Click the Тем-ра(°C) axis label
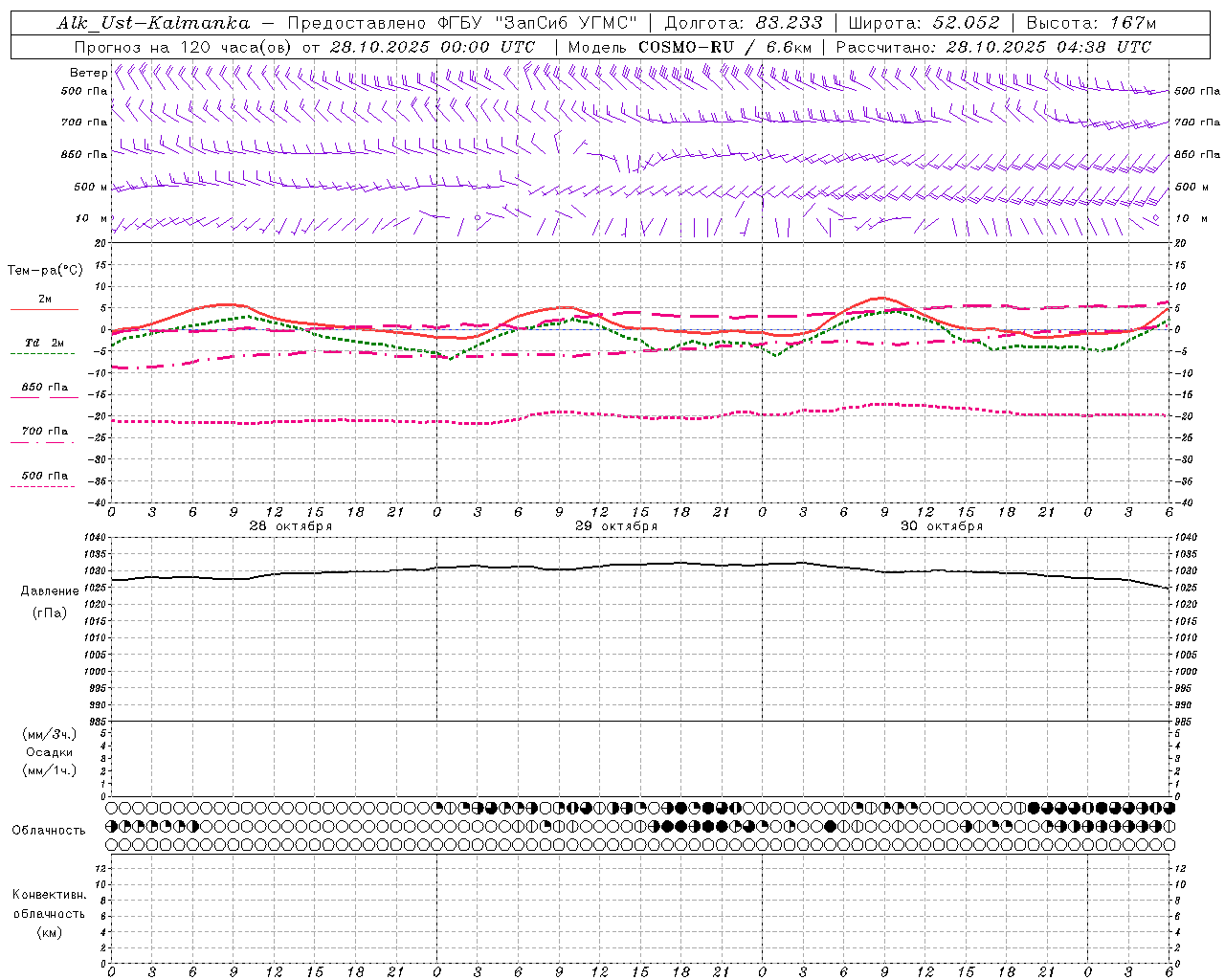1225x980 pixels. pyautogui.click(x=45, y=270)
